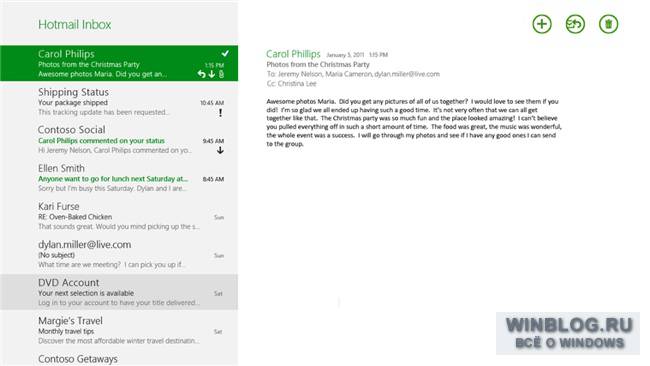The height and width of the screenshot is (366, 650).
Task: Click Christina Lee in the Cc line
Action: pos(297,84)
